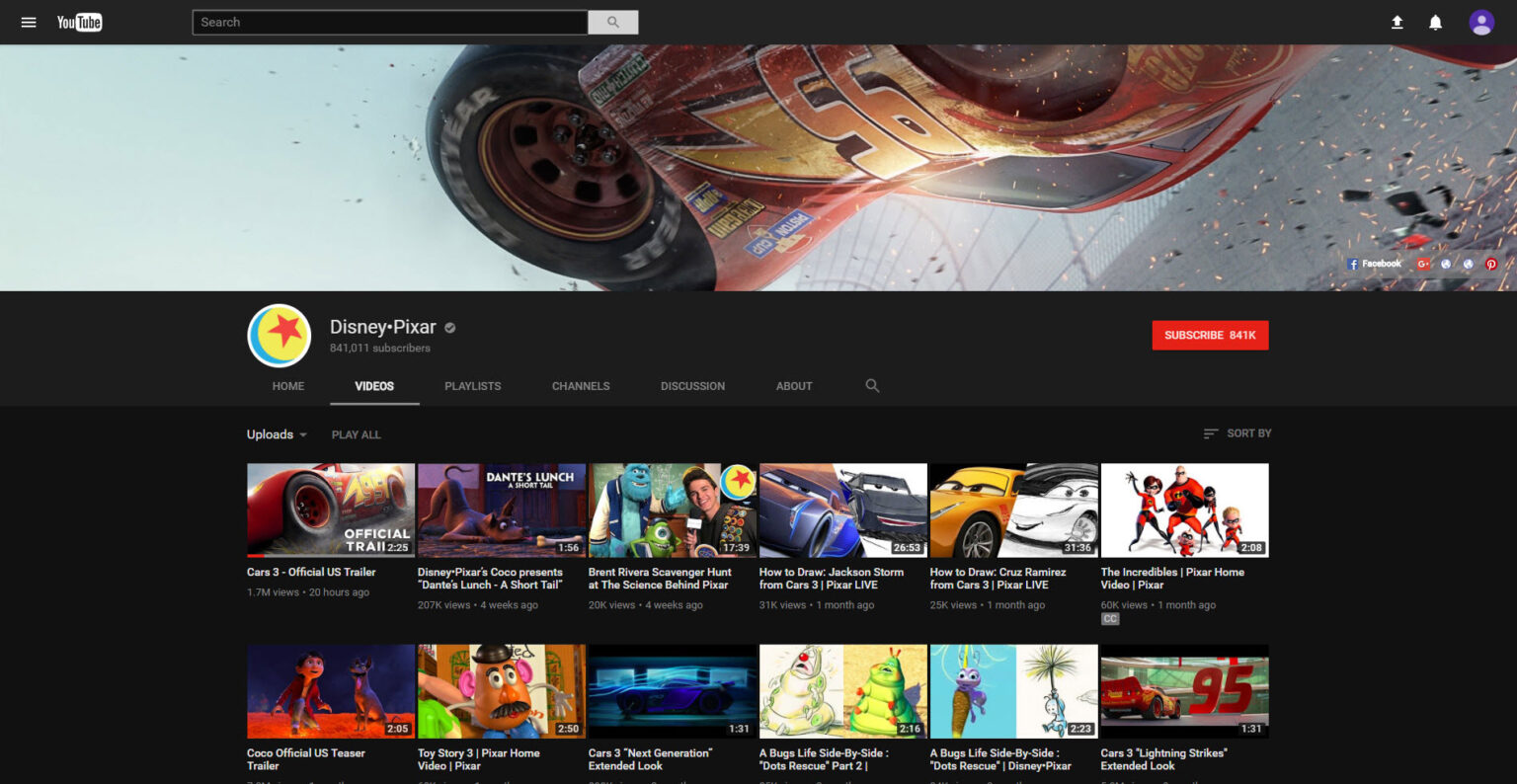Play the Jackson Storm drawing thumbnail
This screenshot has height=784, width=1517.
843,510
